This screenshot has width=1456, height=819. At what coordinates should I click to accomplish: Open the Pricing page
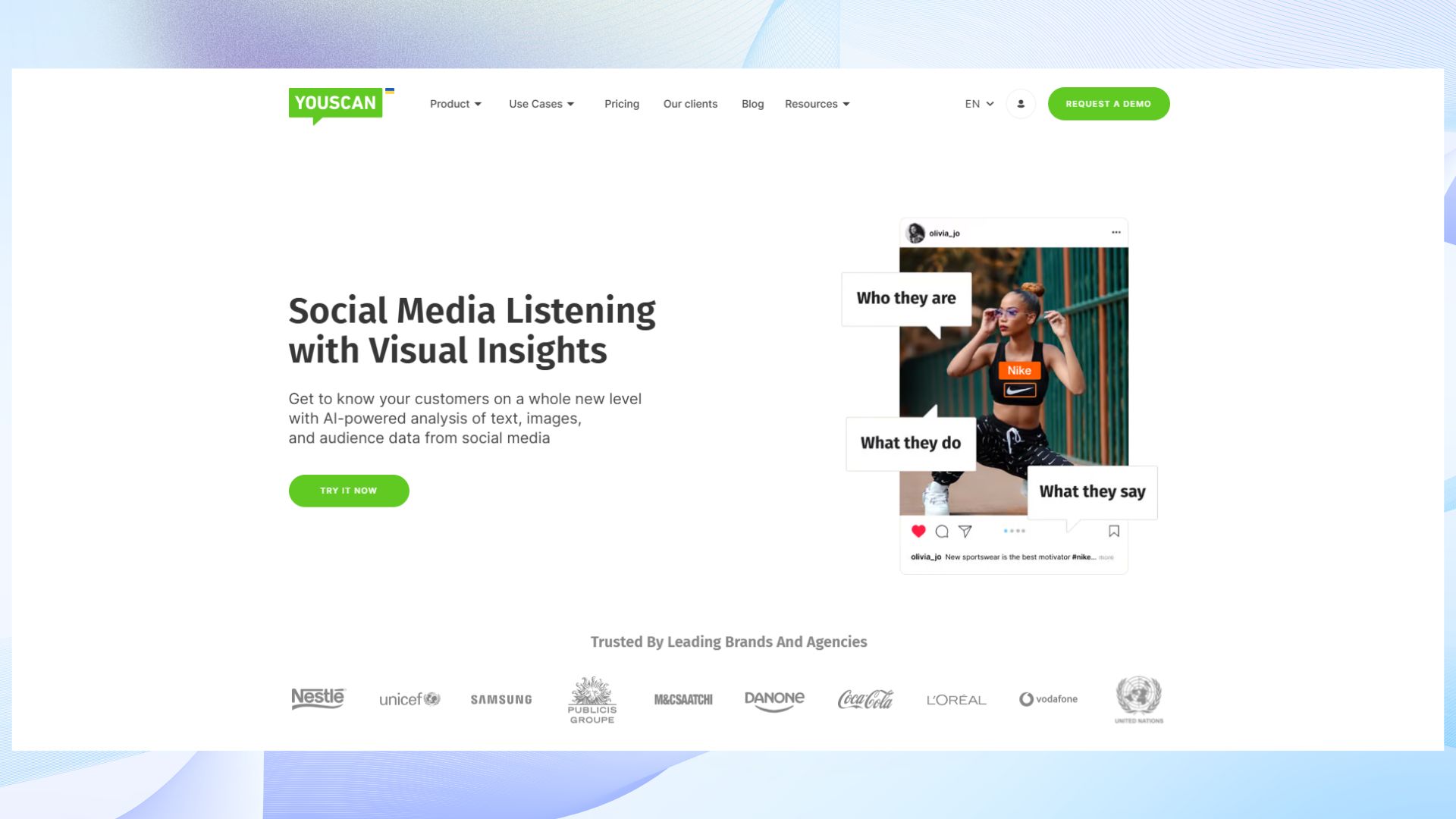tap(622, 104)
